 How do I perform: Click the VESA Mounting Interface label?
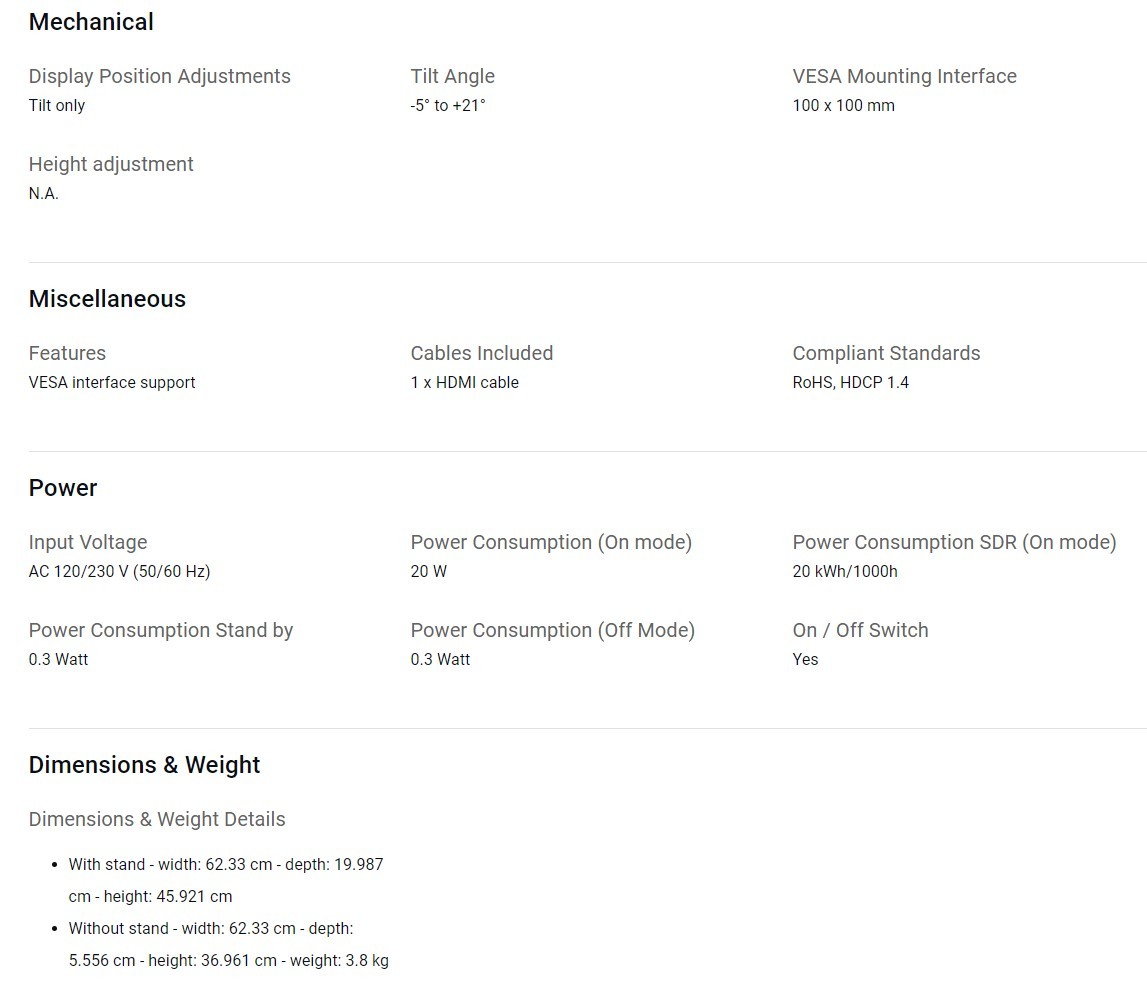coord(904,76)
